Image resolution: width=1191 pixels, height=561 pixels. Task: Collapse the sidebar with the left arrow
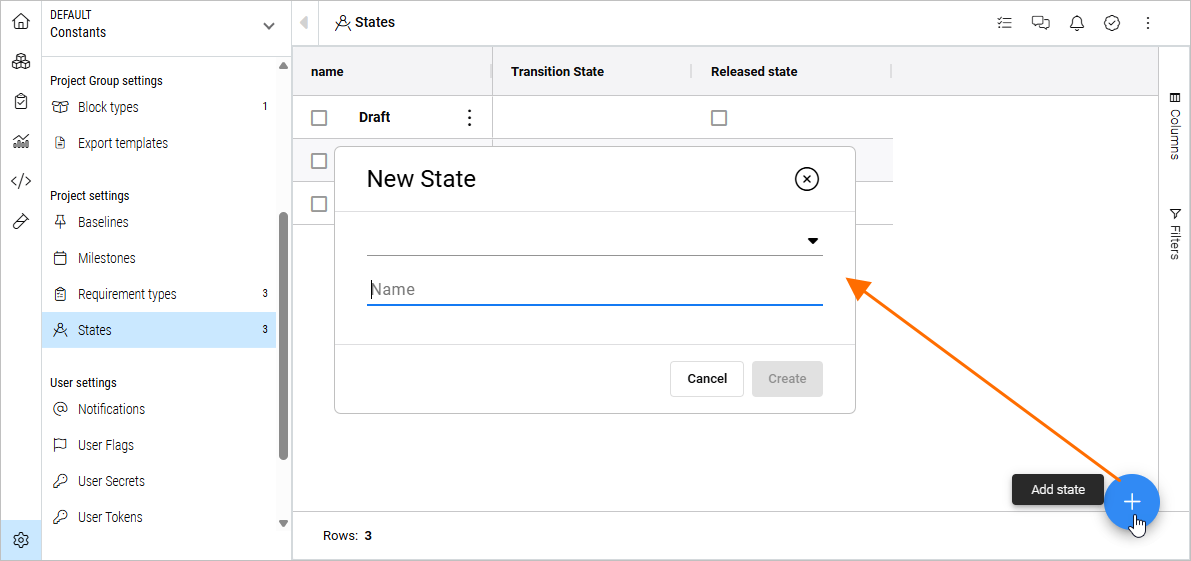pos(304,23)
